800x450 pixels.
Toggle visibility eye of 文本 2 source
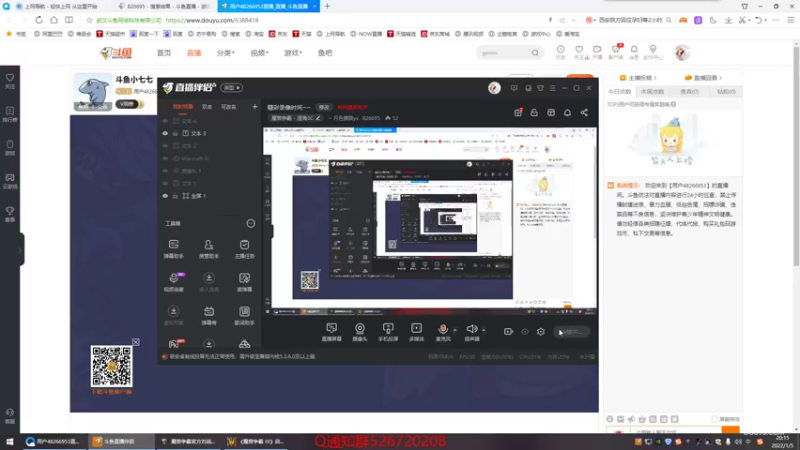tap(165, 146)
